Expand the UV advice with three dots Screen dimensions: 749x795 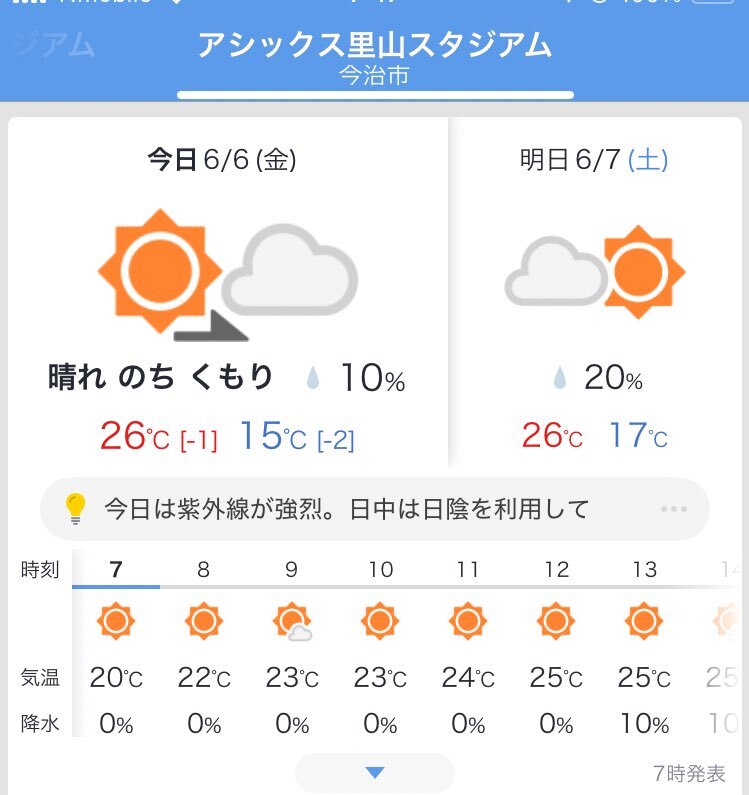pyautogui.click(x=674, y=509)
